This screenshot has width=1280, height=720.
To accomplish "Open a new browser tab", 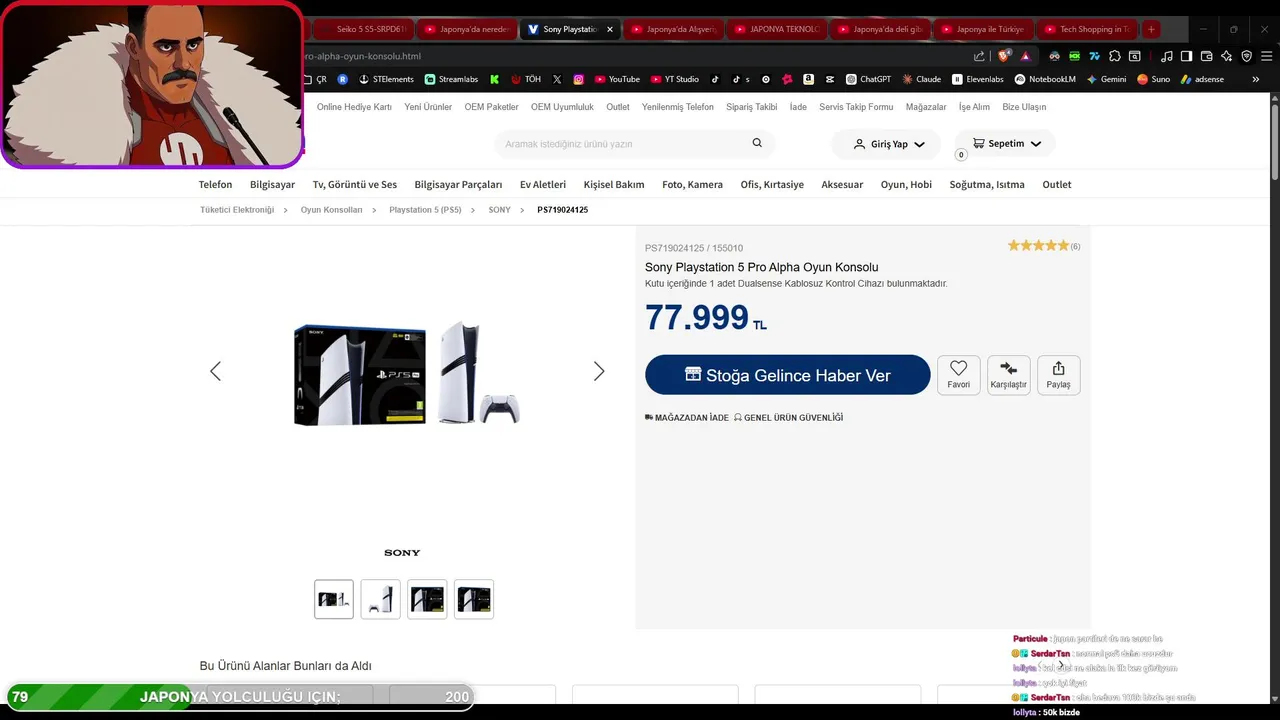I will click(1151, 29).
